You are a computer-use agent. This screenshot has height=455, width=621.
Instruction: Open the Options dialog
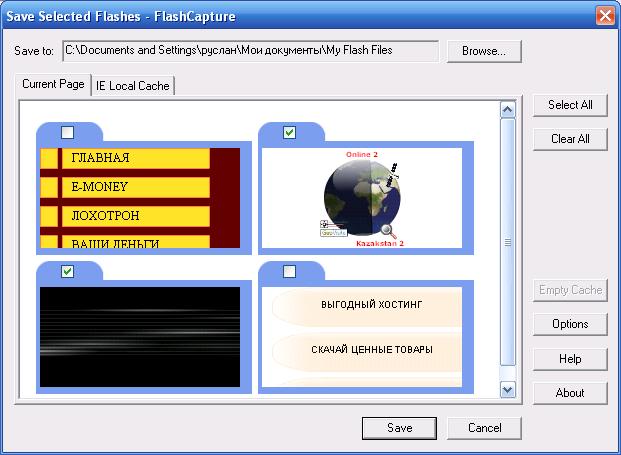(x=570, y=324)
